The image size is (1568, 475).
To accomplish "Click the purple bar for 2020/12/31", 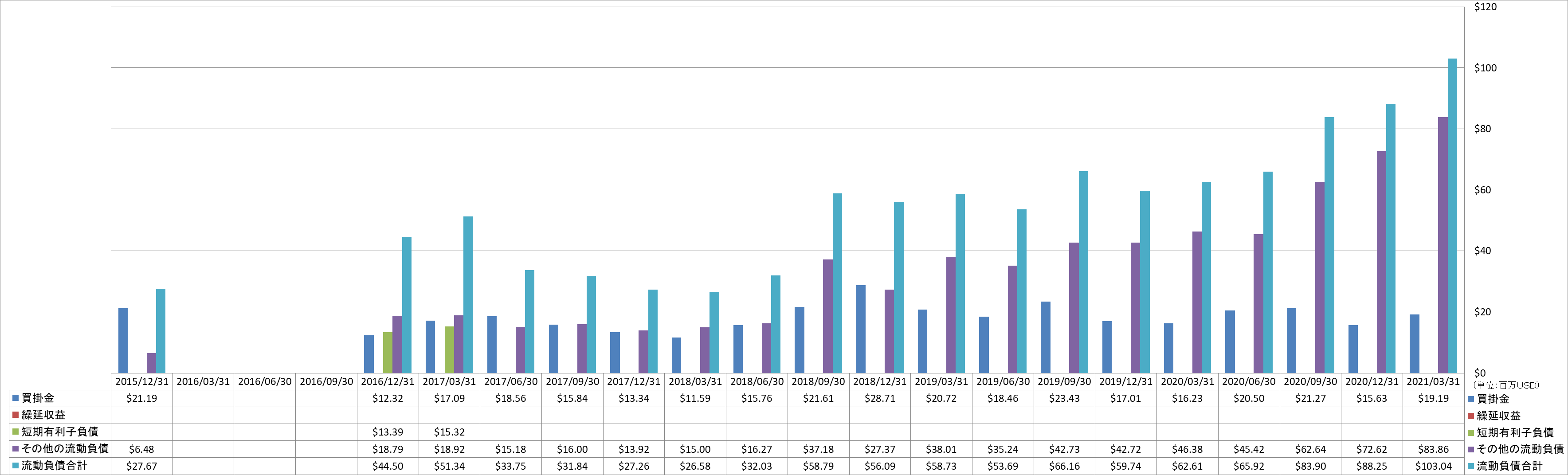I will coord(1382,262).
